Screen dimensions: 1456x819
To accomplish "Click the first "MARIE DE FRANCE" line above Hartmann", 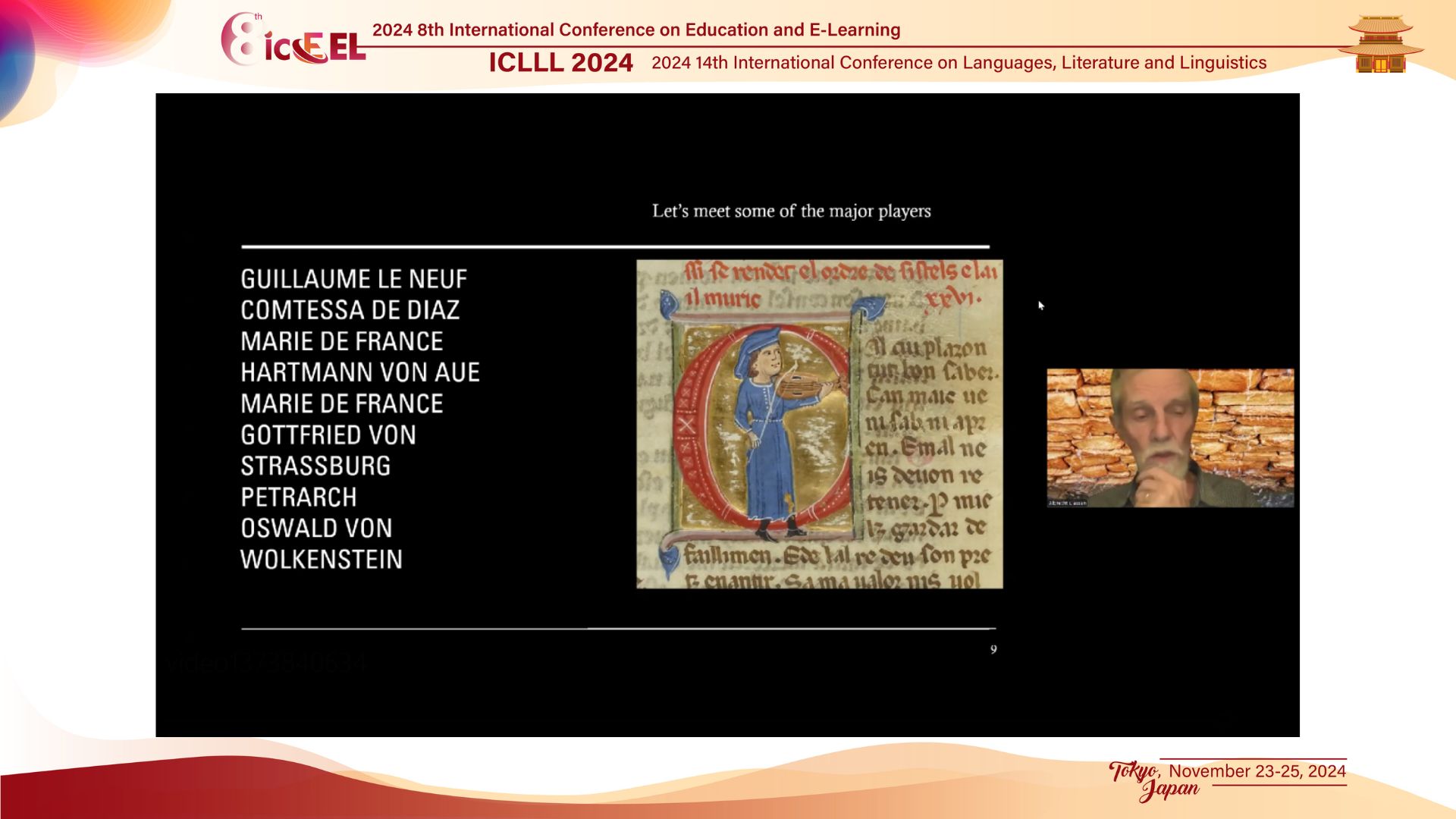I will tap(341, 341).
